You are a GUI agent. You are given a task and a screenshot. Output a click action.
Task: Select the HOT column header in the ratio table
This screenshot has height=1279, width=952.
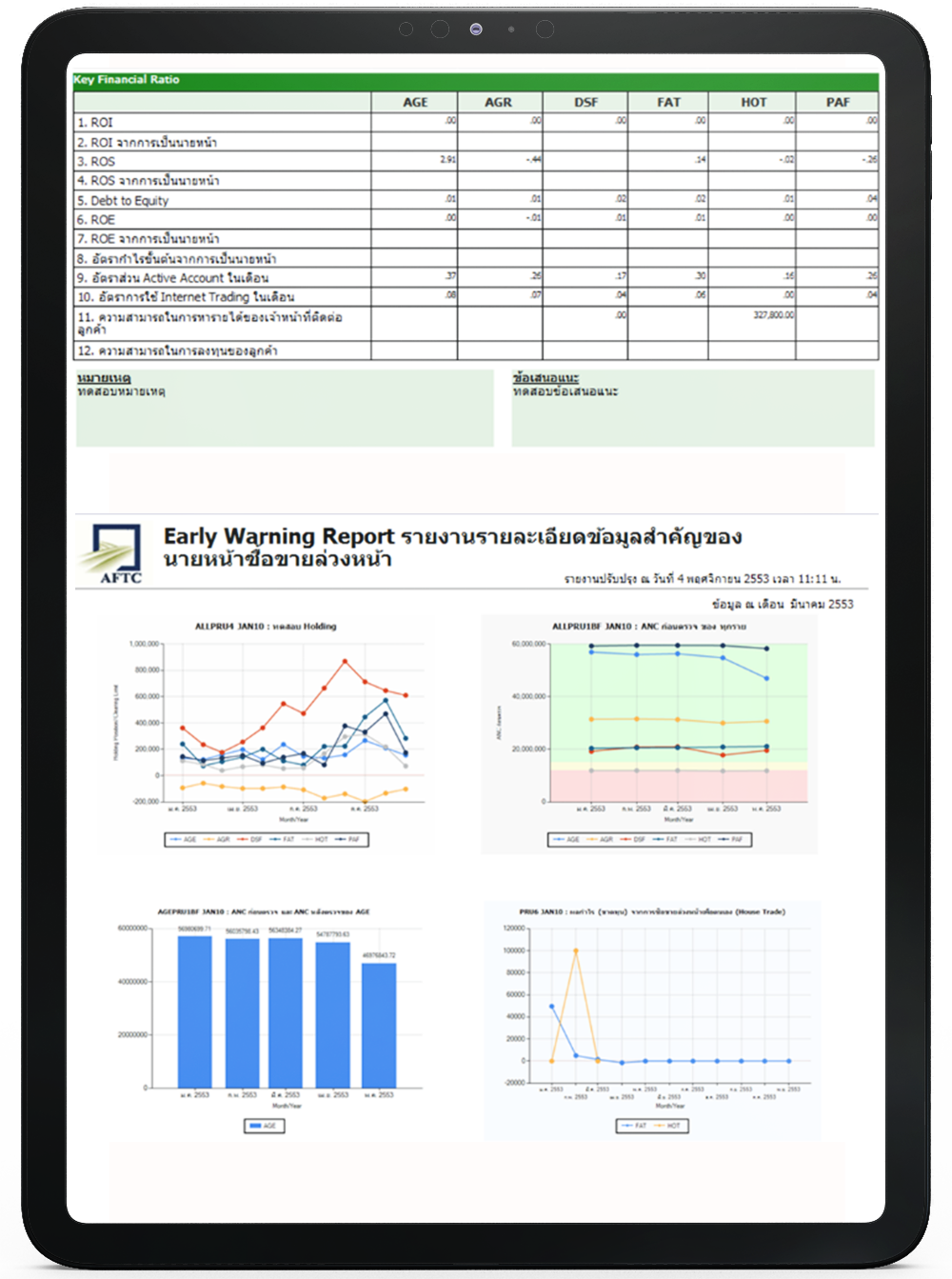[751, 102]
